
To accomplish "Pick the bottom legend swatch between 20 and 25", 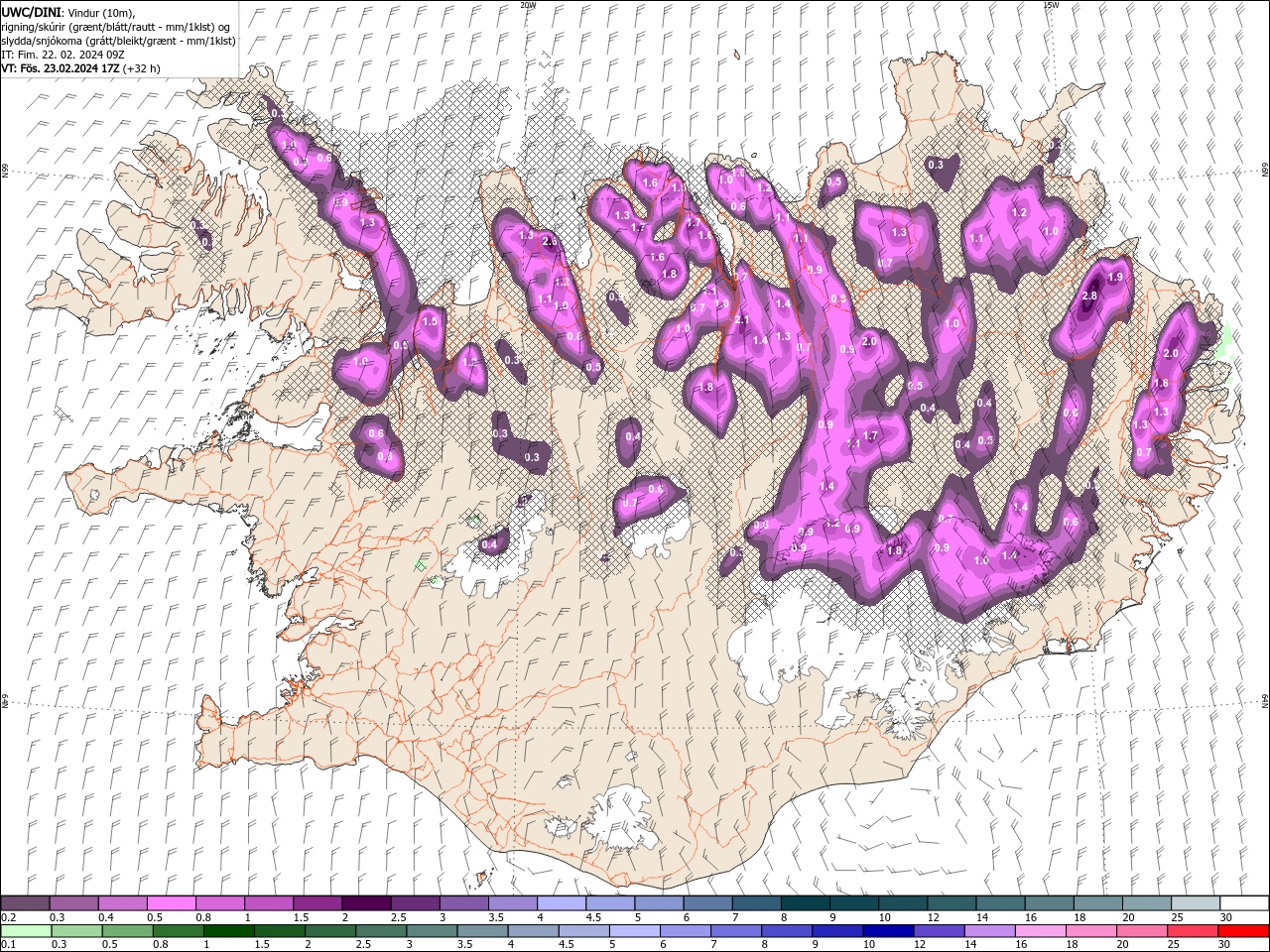I will pos(1141,931).
